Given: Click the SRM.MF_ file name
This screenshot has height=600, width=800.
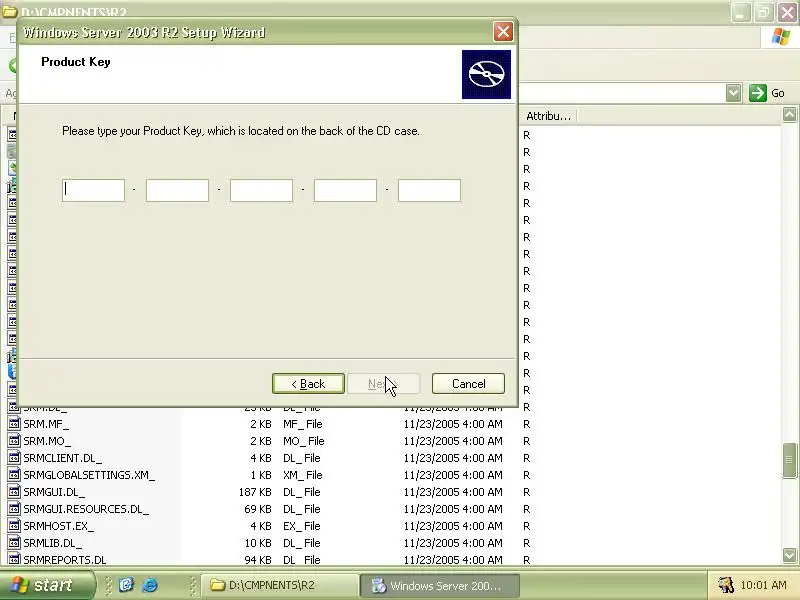Looking at the screenshot, I should pos(46,424).
